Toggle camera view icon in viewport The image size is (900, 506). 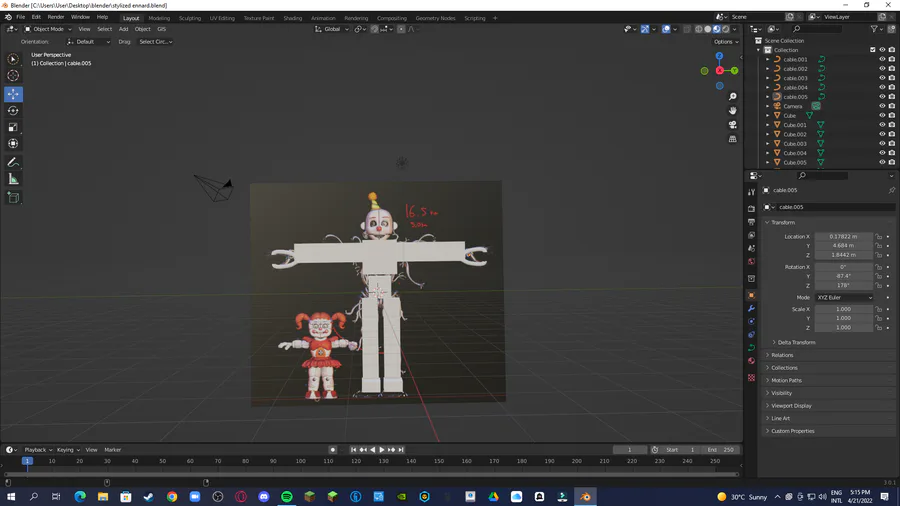click(x=732, y=124)
